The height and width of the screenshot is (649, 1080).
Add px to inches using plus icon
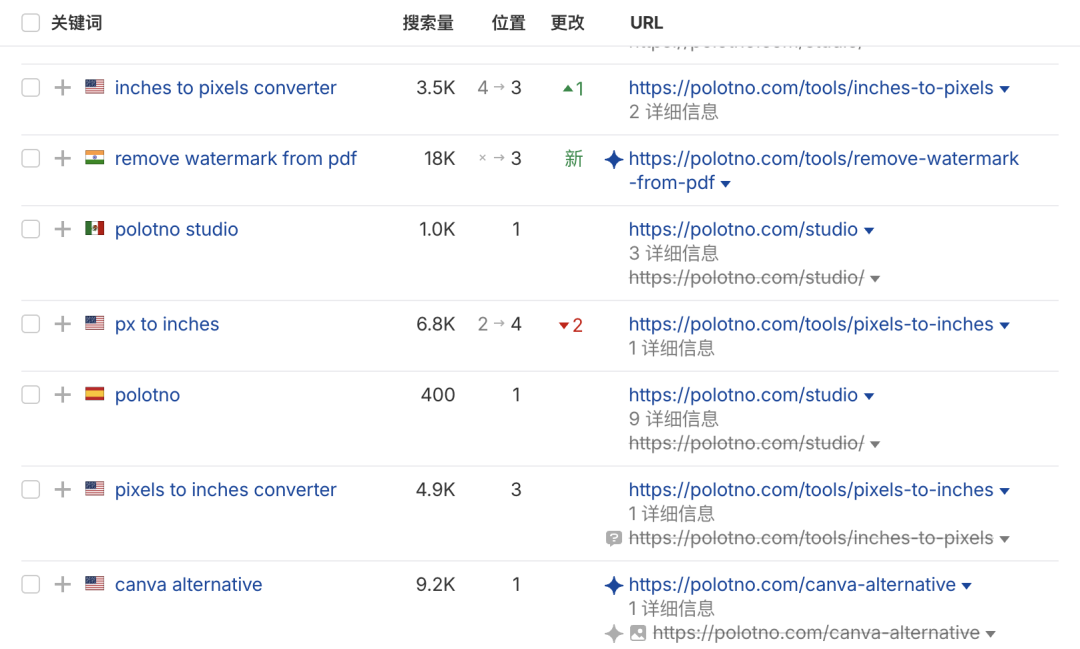tap(63, 324)
